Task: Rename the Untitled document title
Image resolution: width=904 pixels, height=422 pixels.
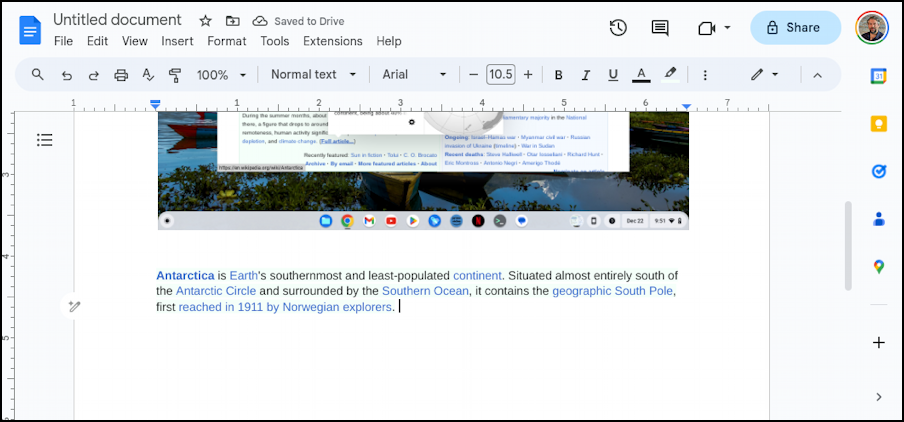Action: coord(118,20)
